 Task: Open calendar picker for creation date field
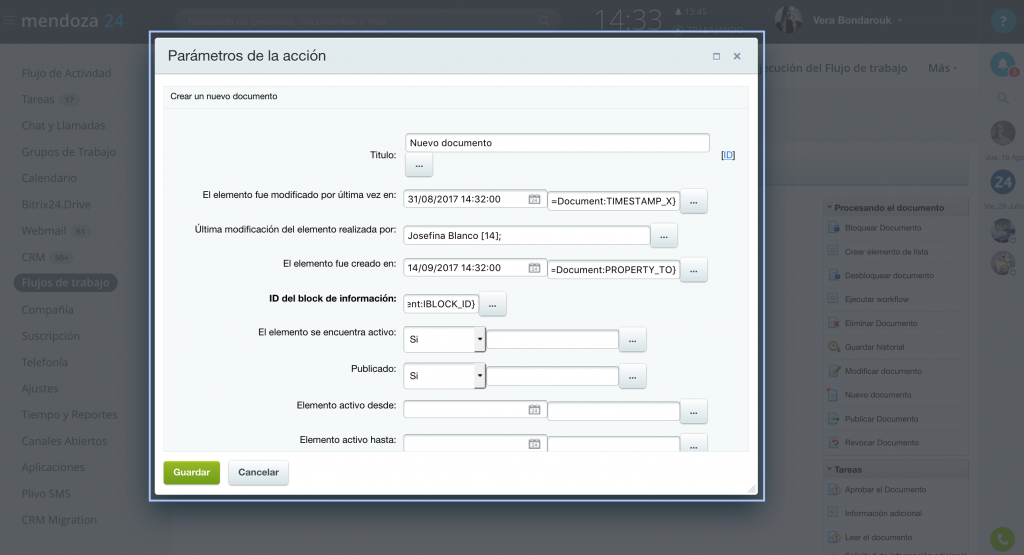tap(534, 268)
